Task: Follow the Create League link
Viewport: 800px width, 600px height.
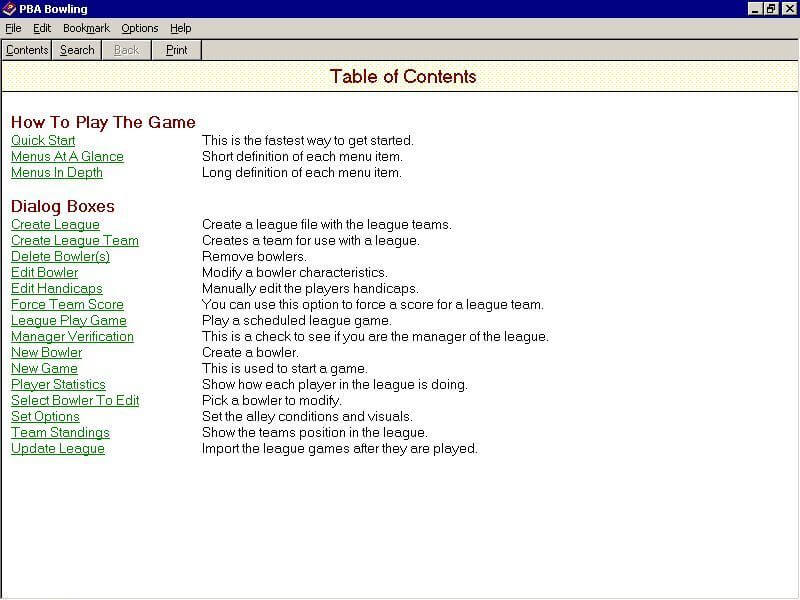Action: point(55,224)
